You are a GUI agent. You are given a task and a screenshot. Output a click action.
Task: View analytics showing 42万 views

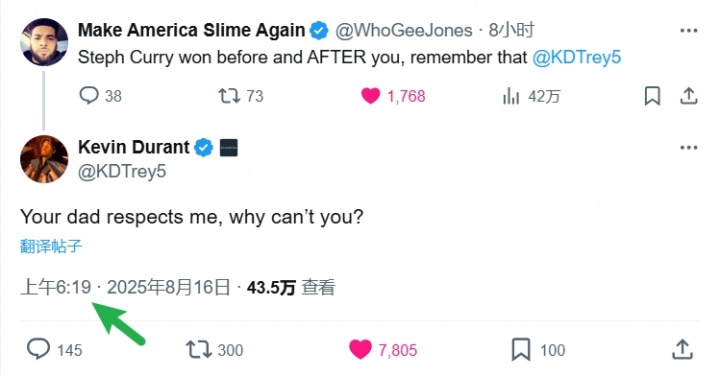tap(531, 96)
